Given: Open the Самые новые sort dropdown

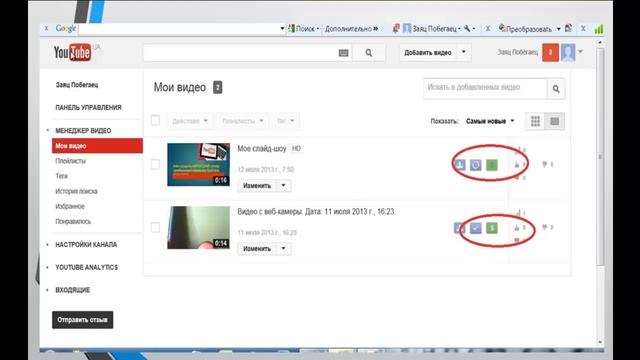Looking at the screenshot, I should pyautogui.click(x=490, y=121).
